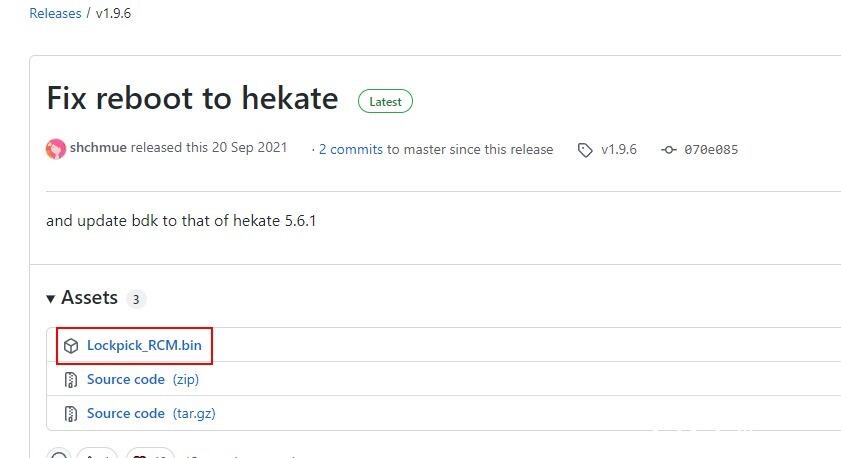841x458 pixels.
Task: Open commit 070e085
Action: (711, 150)
